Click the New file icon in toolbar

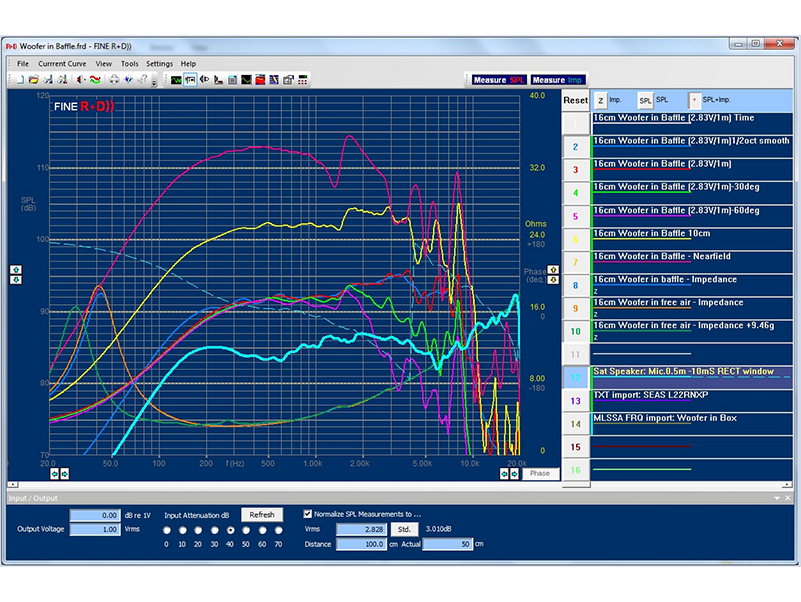[19, 79]
